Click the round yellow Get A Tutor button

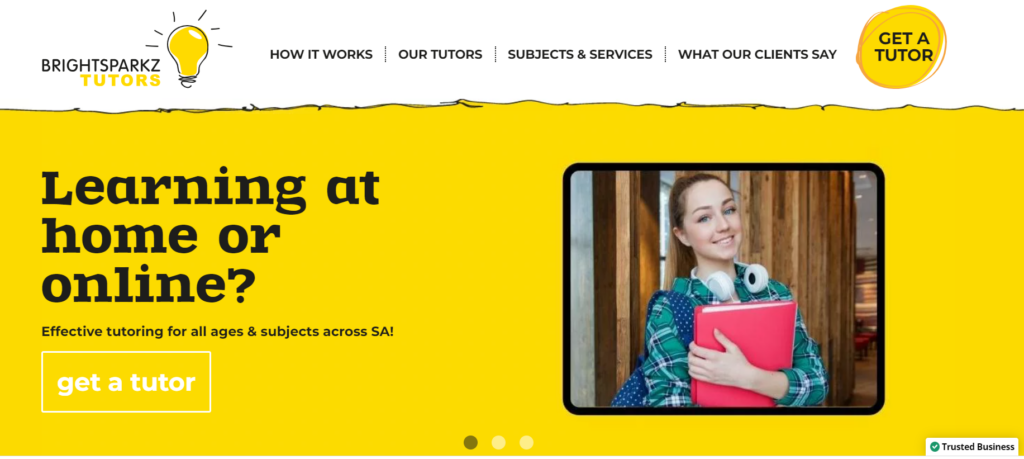(903, 47)
